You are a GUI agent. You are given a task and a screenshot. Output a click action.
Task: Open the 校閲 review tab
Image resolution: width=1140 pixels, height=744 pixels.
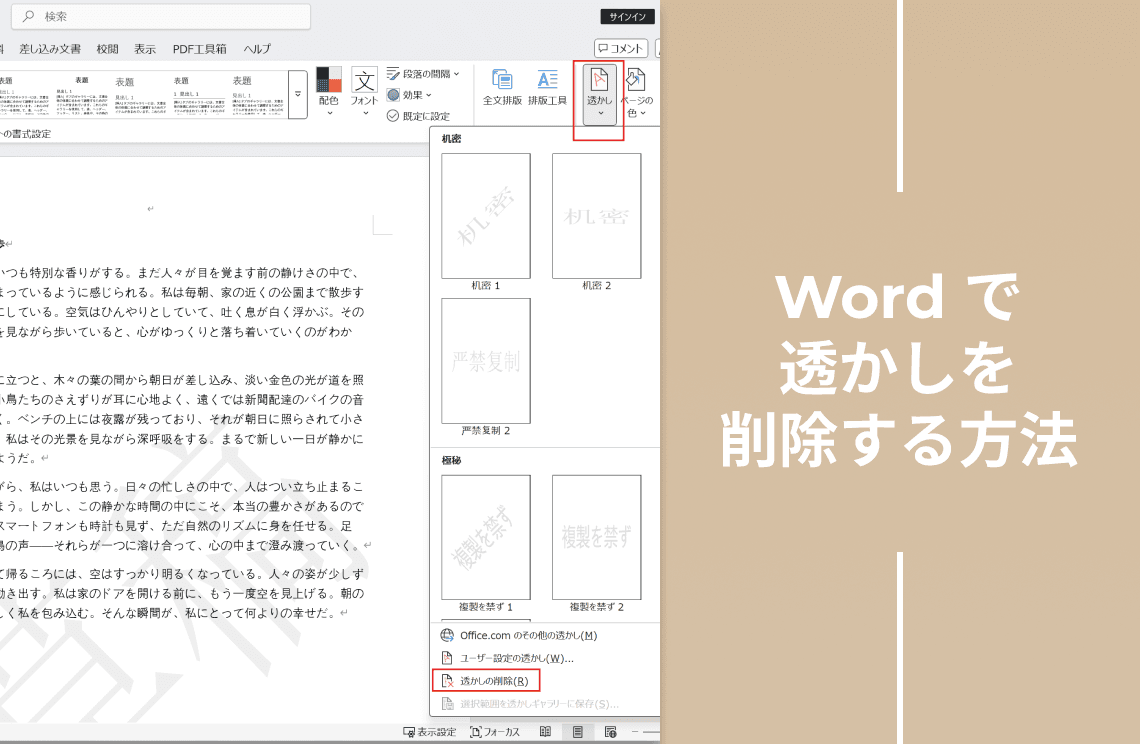coord(107,49)
